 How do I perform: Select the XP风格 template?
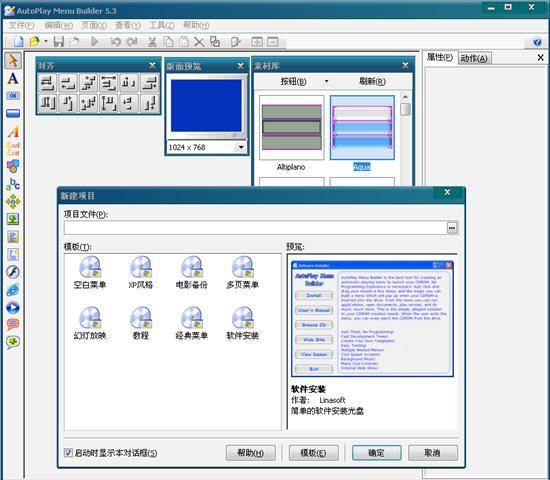click(x=141, y=273)
